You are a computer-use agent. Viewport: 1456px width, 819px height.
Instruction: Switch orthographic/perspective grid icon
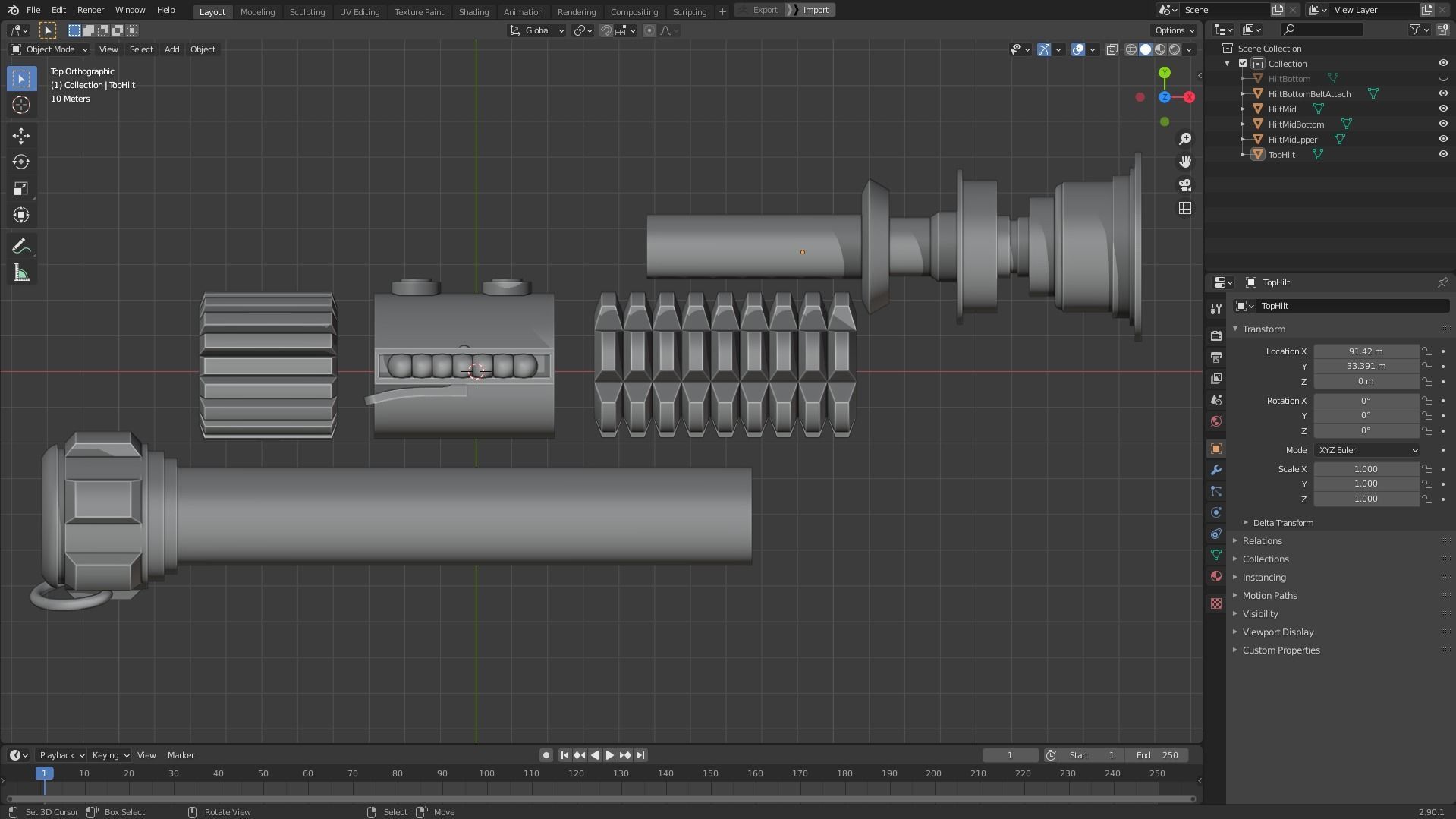1185,208
